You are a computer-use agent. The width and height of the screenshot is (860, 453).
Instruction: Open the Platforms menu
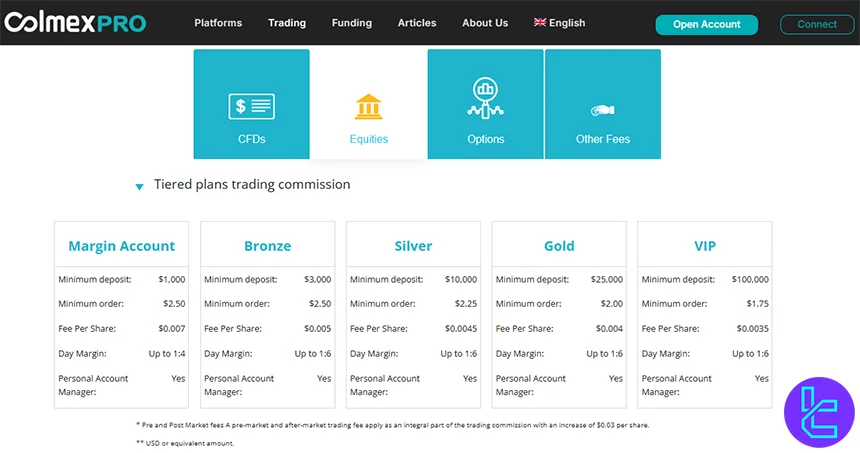pos(218,23)
